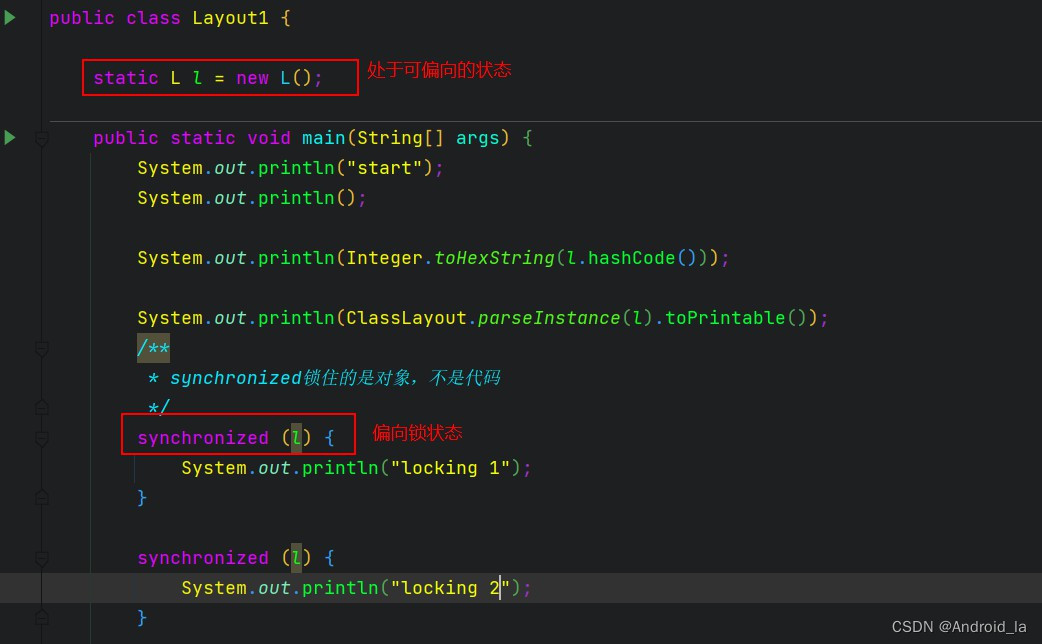This screenshot has height=644, width=1042.
Task: Click fold marker at the comment's closing line
Action: point(42,407)
